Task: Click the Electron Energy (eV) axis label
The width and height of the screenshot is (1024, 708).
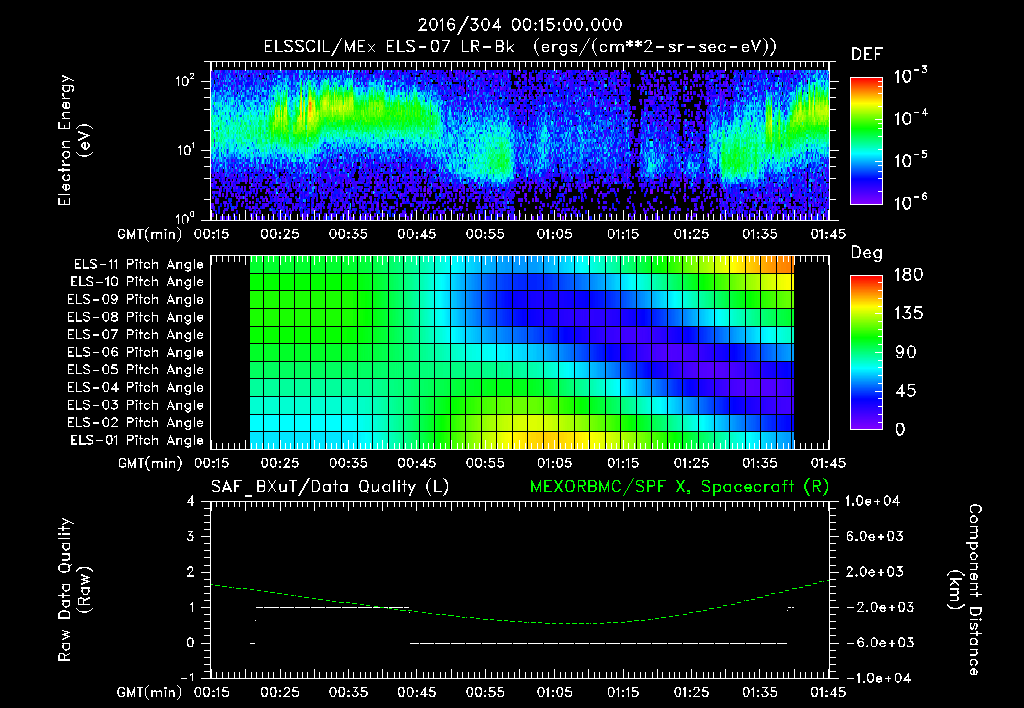Action: click(74, 140)
